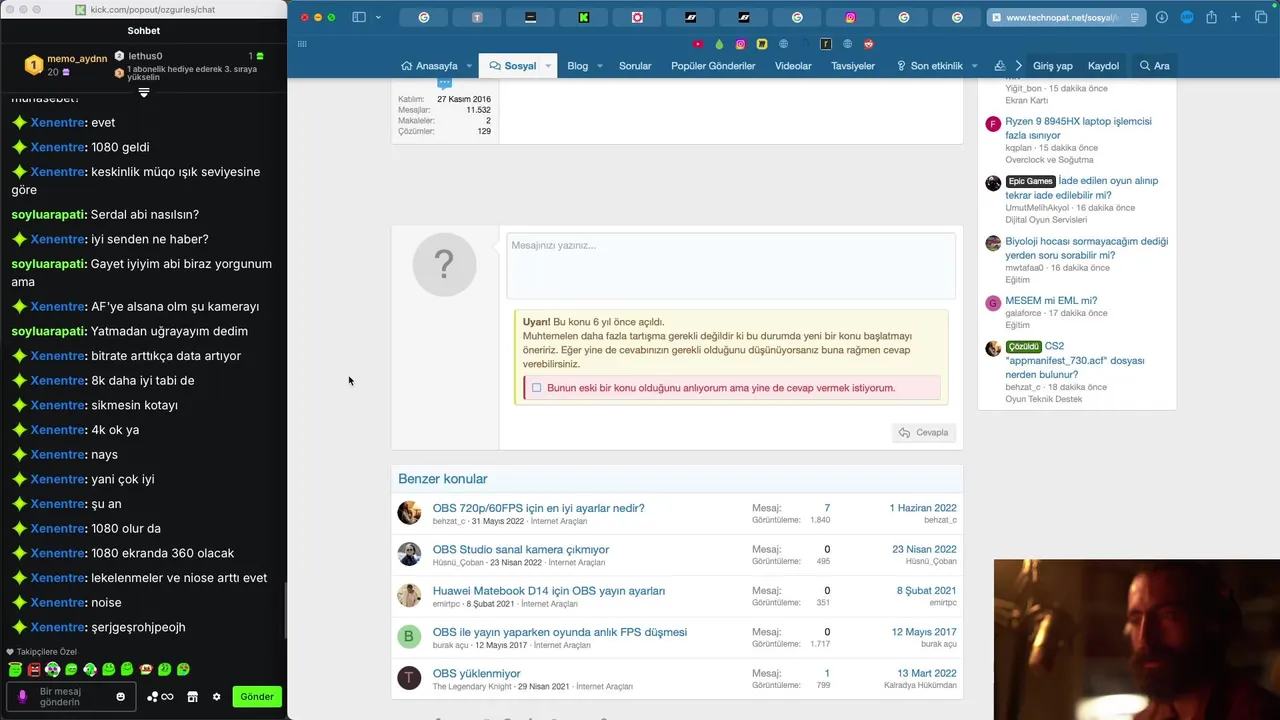Image resolution: width=1280 pixels, height=720 pixels.
Task: Open the Videolar menu item
Action: [x=793, y=66]
